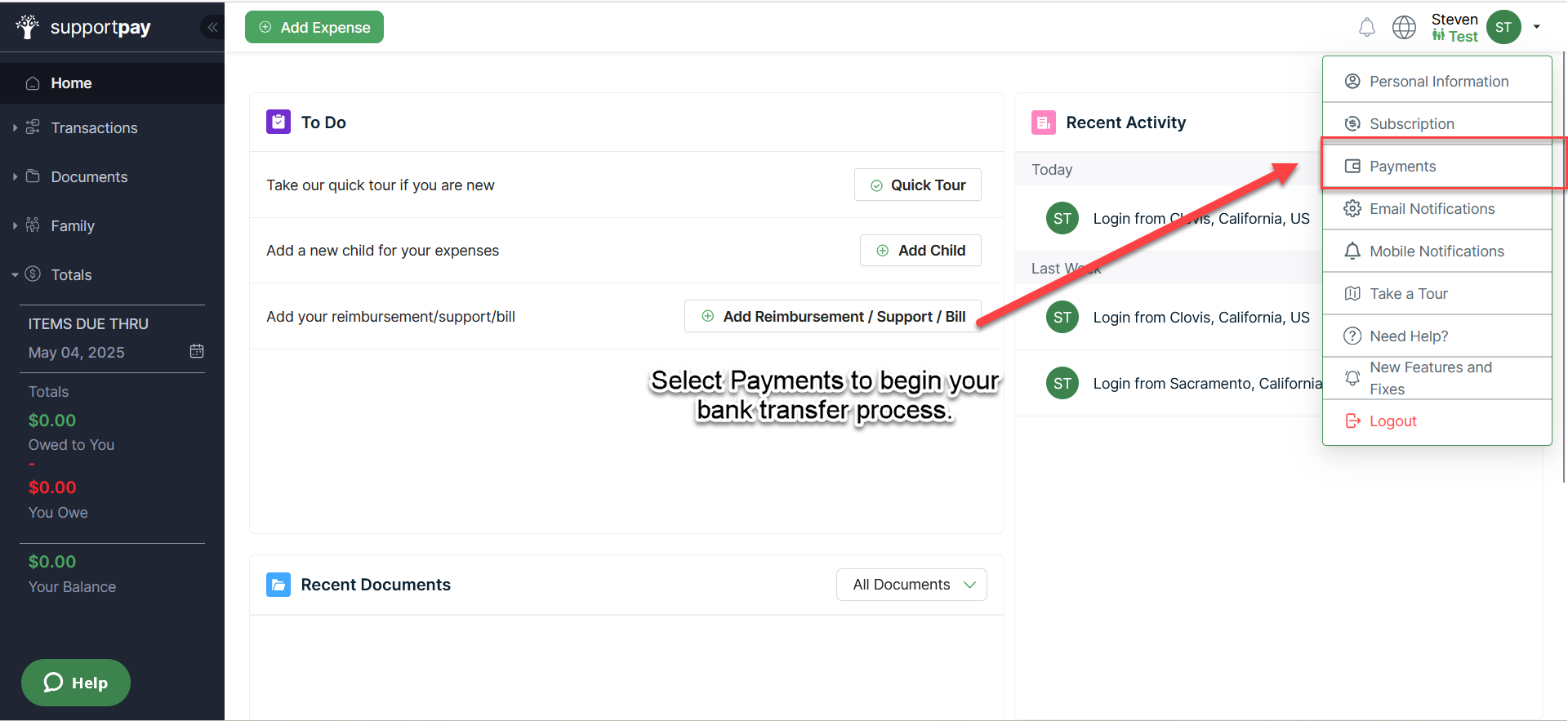The height and width of the screenshot is (721, 1568).
Task: Log out via the Logout menu item
Action: 1392,421
